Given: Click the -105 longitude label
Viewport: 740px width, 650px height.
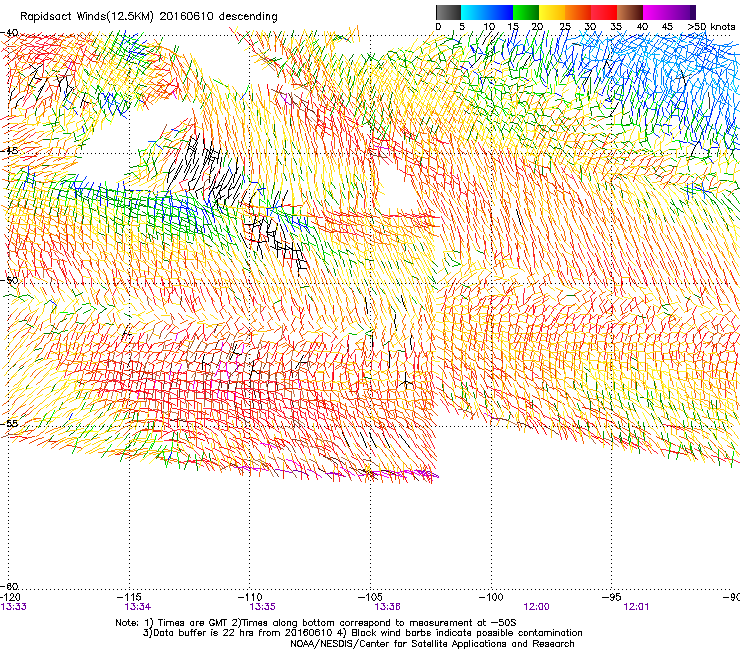Looking at the screenshot, I should pyautogui.click(x=370, y=597).
